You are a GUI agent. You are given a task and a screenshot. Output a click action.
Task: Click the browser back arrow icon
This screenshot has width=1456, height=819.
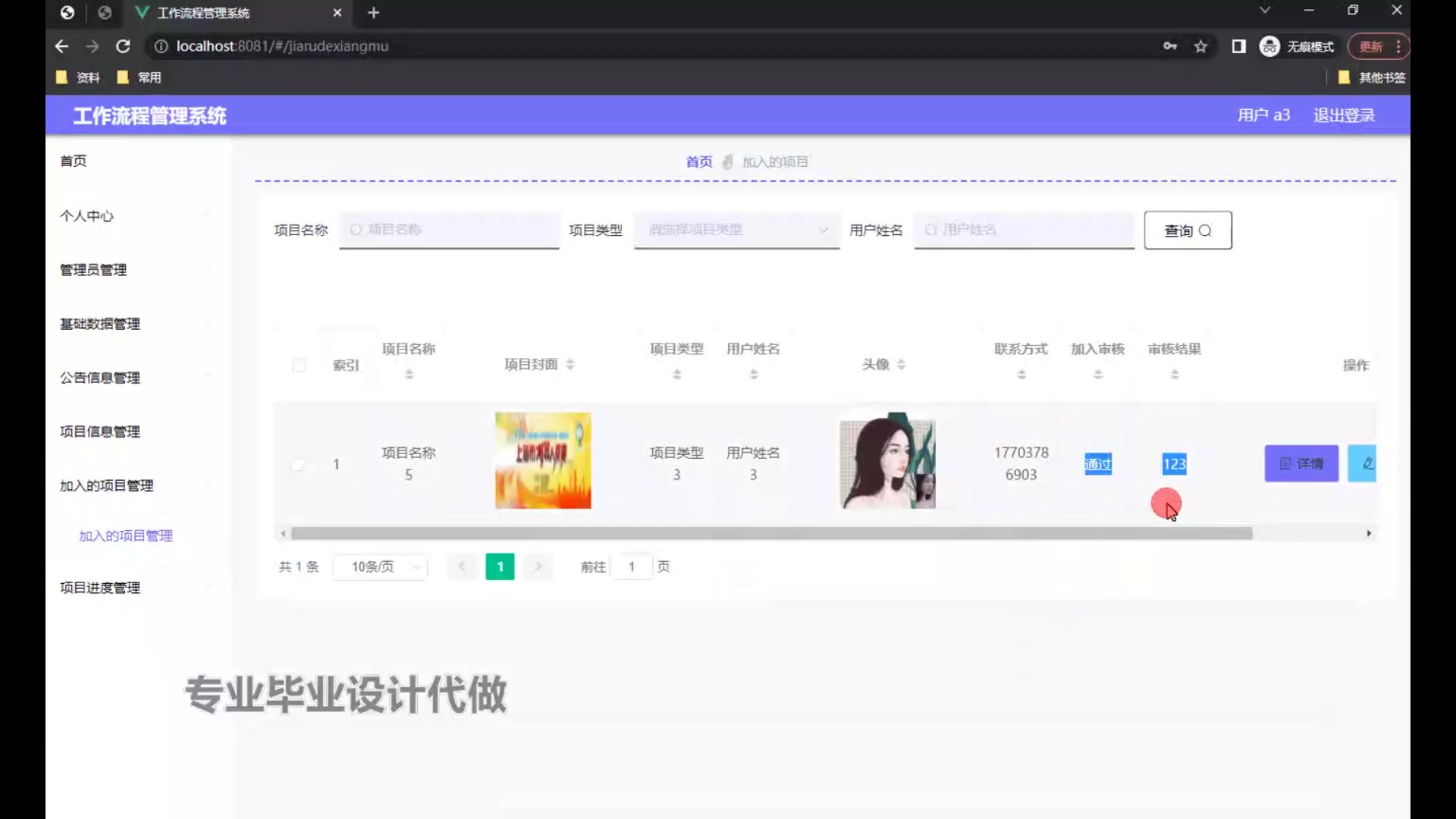[x=61, y=46]
